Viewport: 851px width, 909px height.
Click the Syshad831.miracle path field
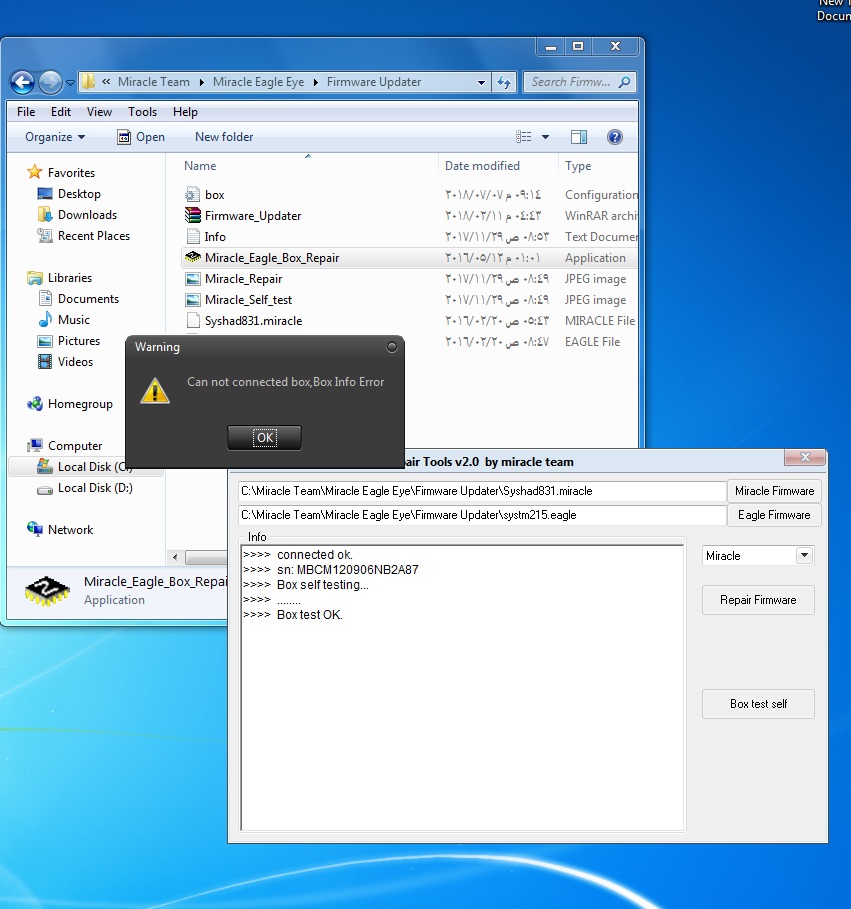click(482, 491)
